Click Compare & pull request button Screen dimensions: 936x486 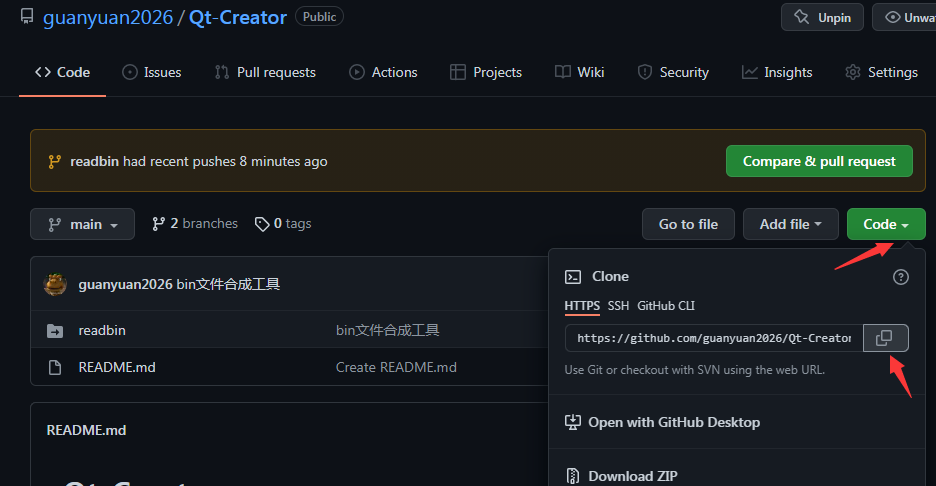(819, 161)
